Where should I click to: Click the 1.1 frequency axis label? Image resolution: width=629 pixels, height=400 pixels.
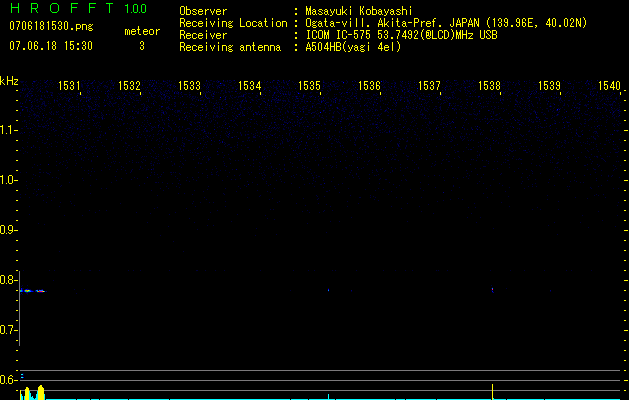(8, 130)
